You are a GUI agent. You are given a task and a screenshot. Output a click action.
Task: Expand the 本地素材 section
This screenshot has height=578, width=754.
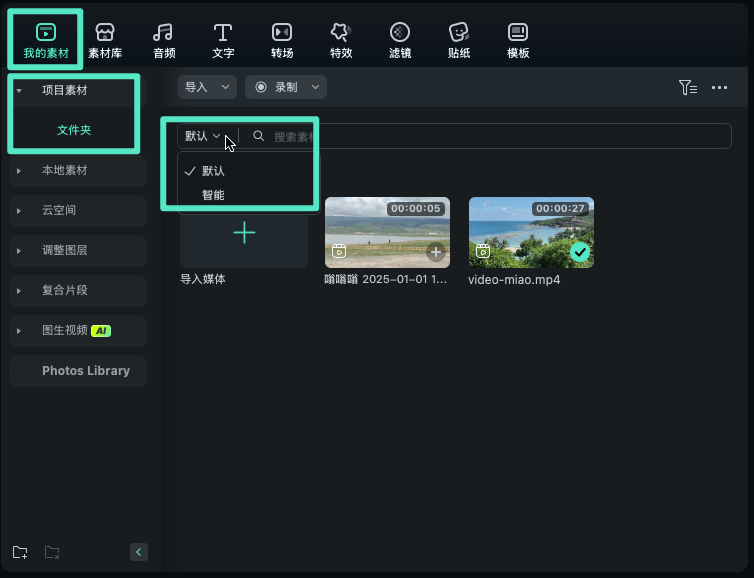coord(19,171)
